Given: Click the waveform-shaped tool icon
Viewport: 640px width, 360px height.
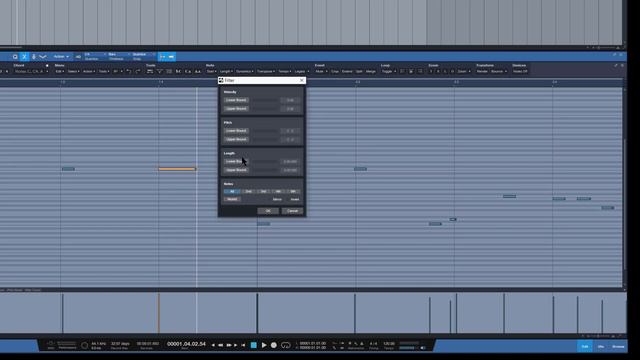Looking at the screenshot, I should (x=42, y=57).
